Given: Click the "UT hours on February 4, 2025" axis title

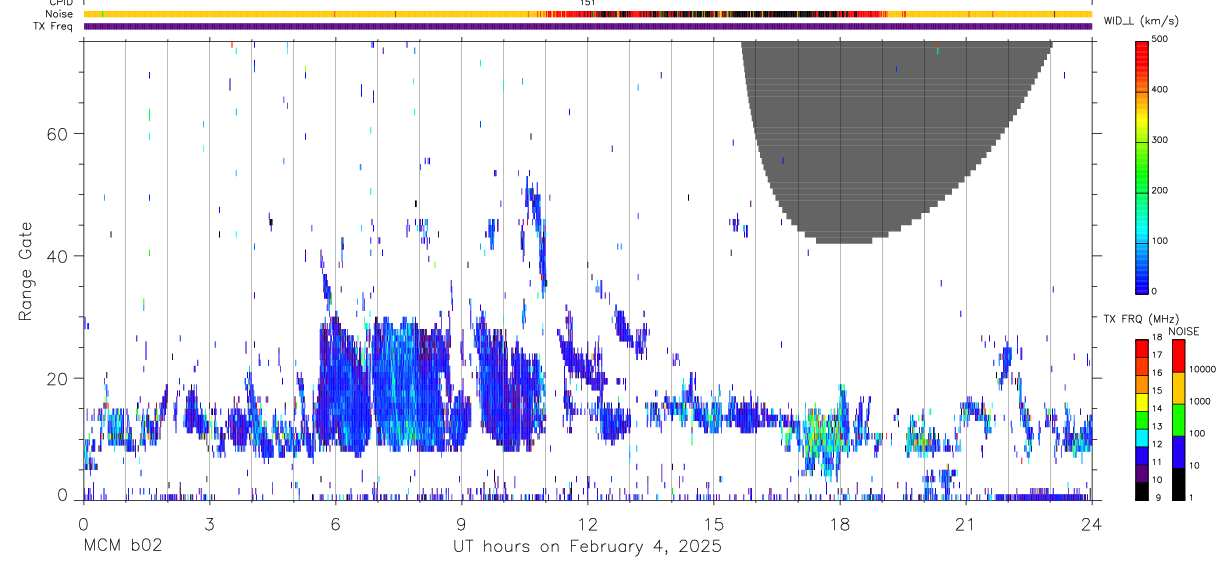Looking at the screenshot, I should point(587,547).
